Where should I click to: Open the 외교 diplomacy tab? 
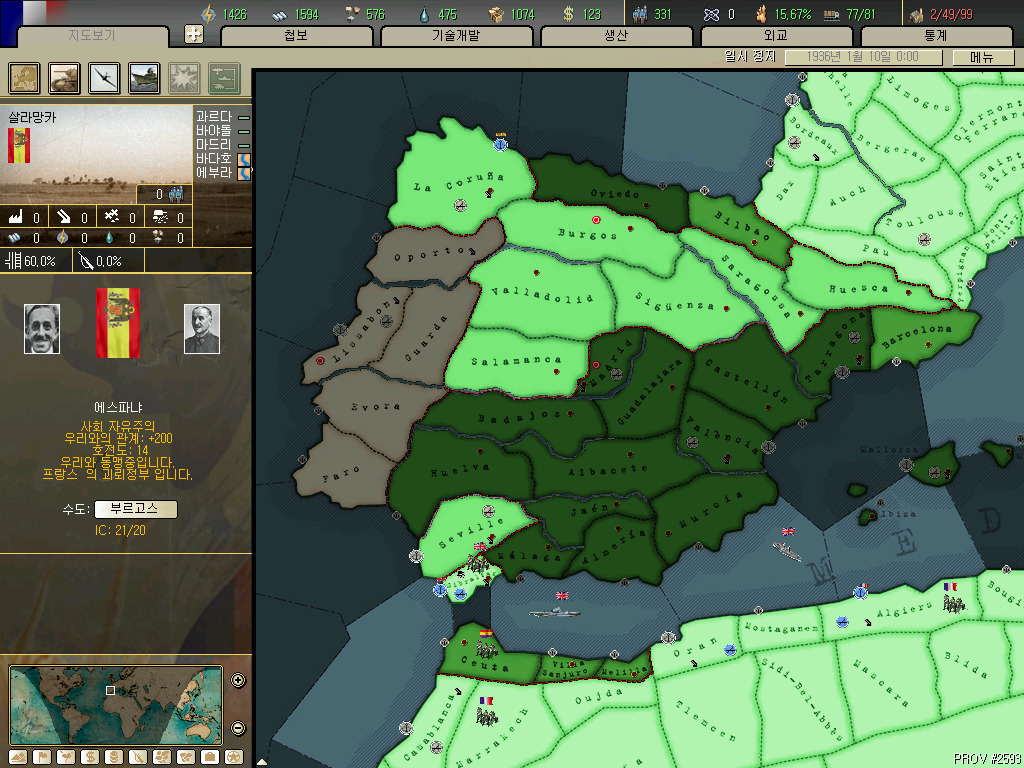pos(776,36)
